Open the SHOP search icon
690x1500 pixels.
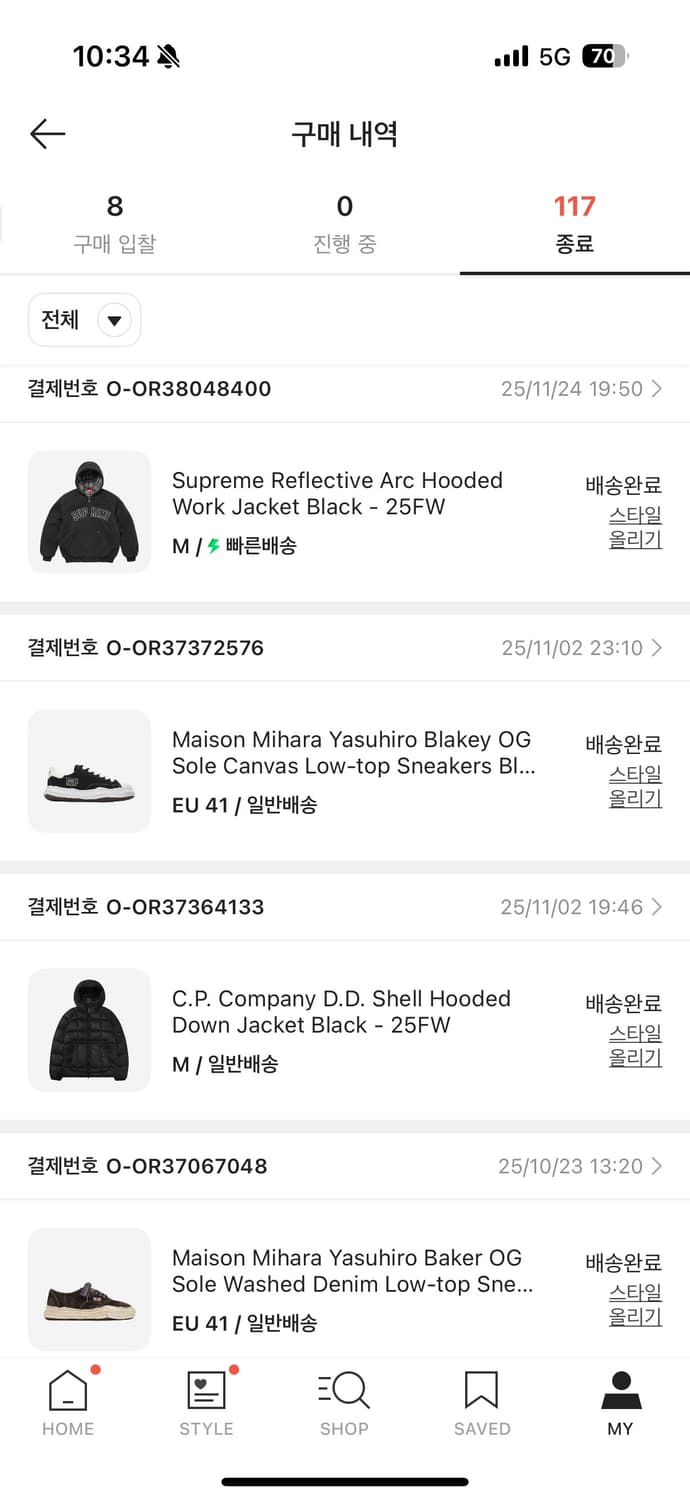344,1390
